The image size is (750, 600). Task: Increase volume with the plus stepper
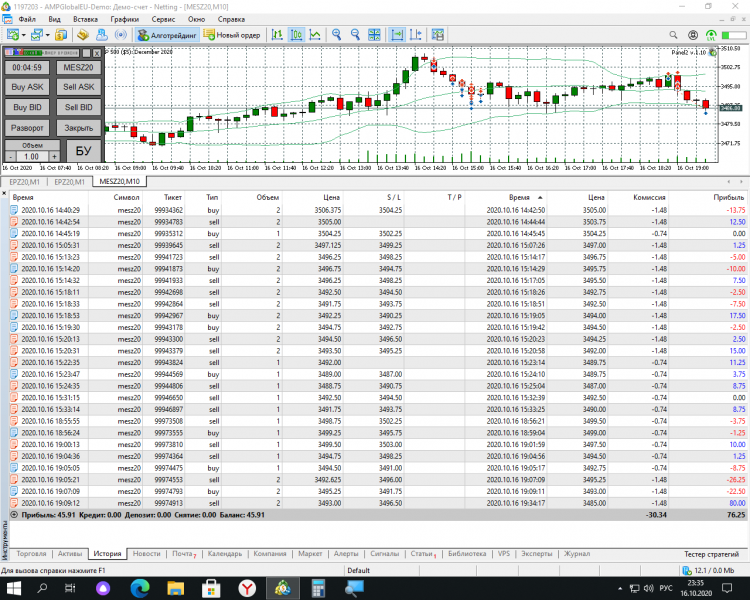click(55, 156)
